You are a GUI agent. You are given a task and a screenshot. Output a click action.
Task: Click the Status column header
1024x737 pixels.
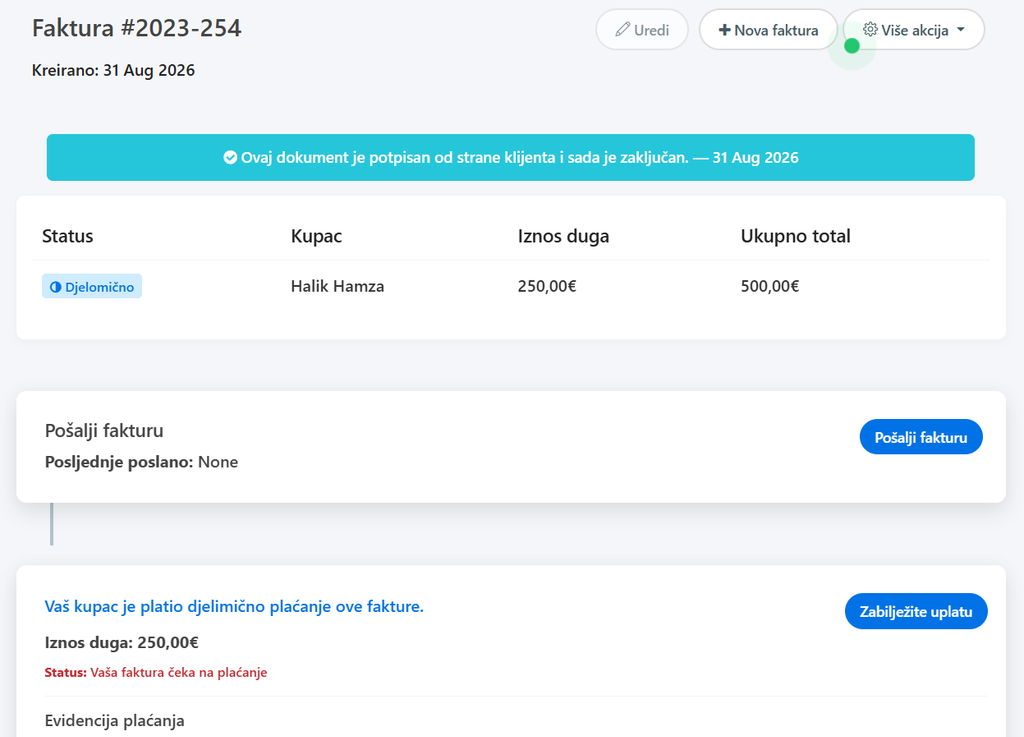pyautogui.click(x=68, y=236)
